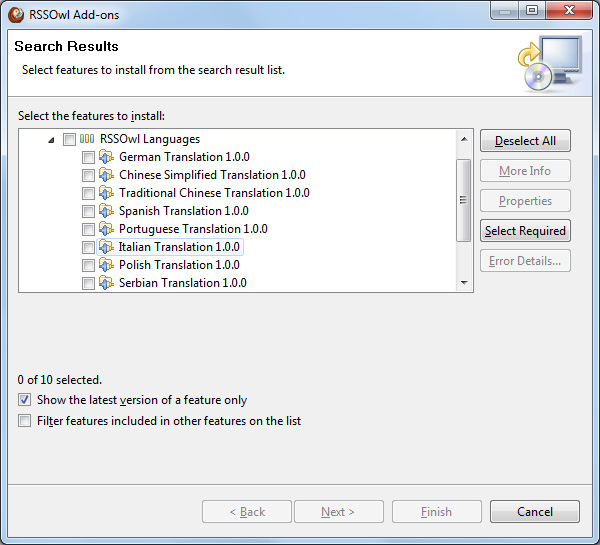This screenshot has height=545, width=600.
Task: Click the Polish Translation feature icon
Action: 106,265
